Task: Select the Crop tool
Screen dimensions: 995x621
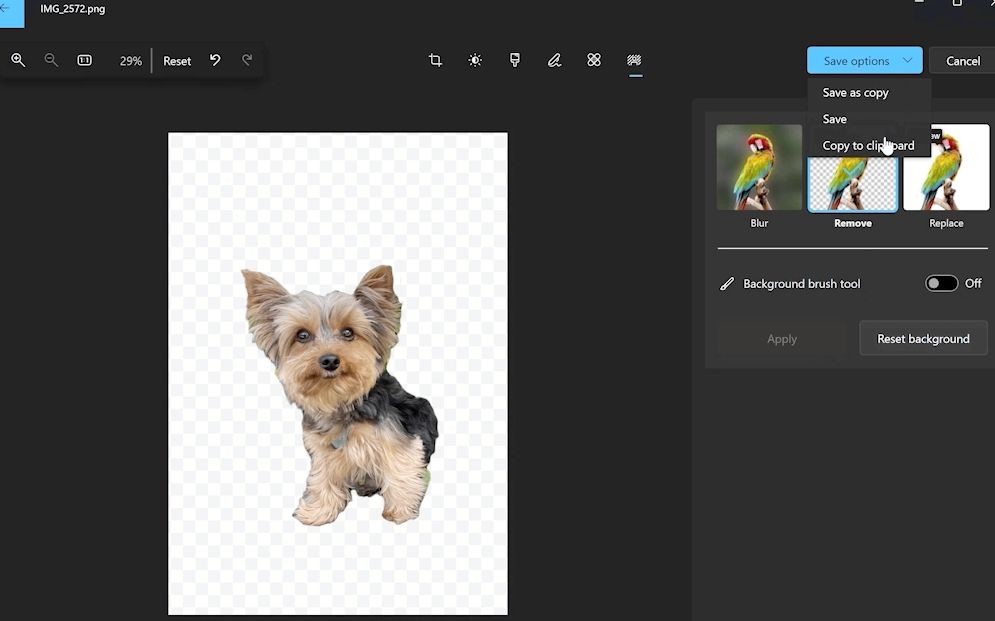Action: [435, 60]
